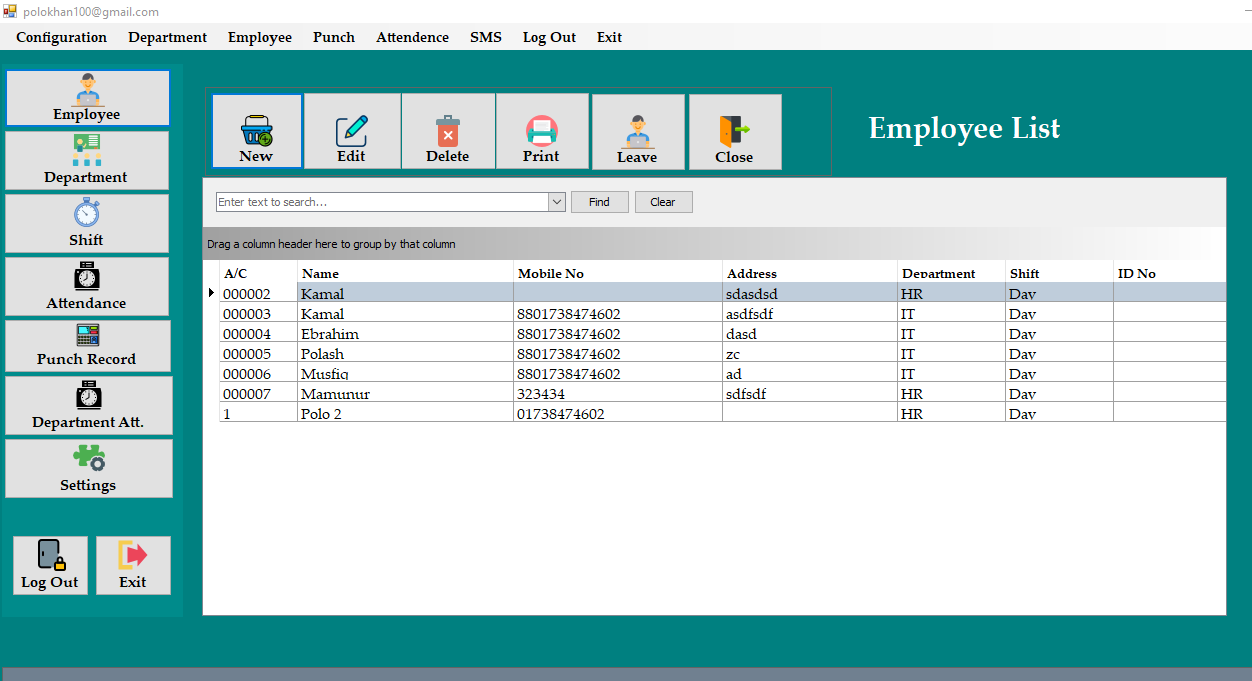1252x681 pixels.
Task: Open the Punch Record sidebar panel
Action: tap(87, 346)
